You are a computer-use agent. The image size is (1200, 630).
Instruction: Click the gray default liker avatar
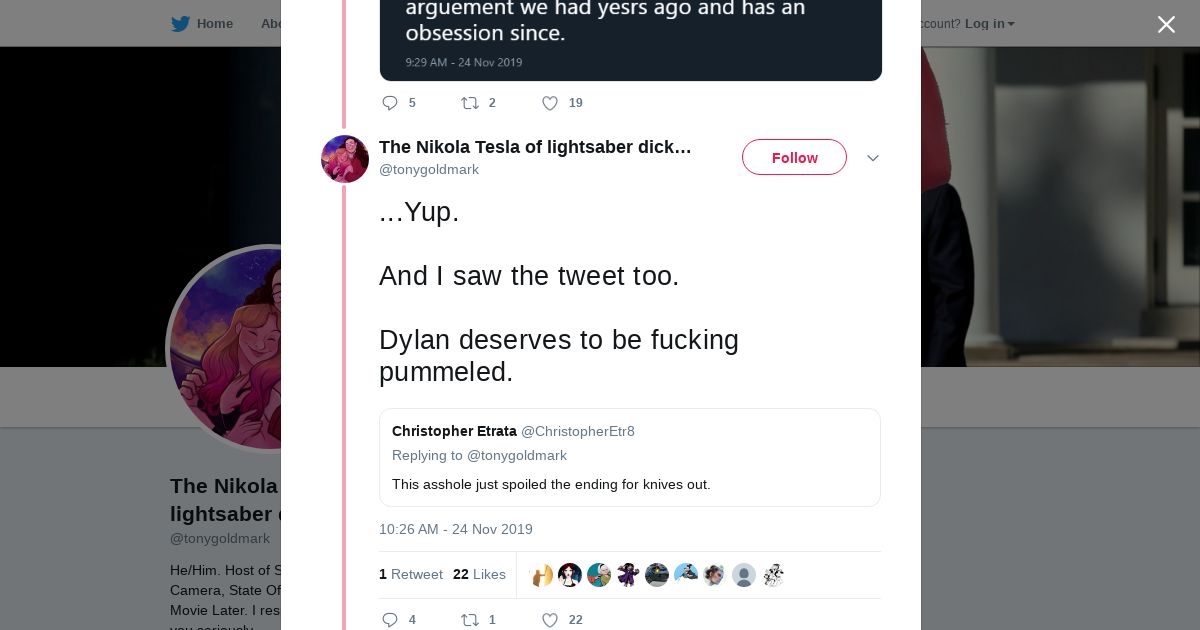click(x=743, y=575)
